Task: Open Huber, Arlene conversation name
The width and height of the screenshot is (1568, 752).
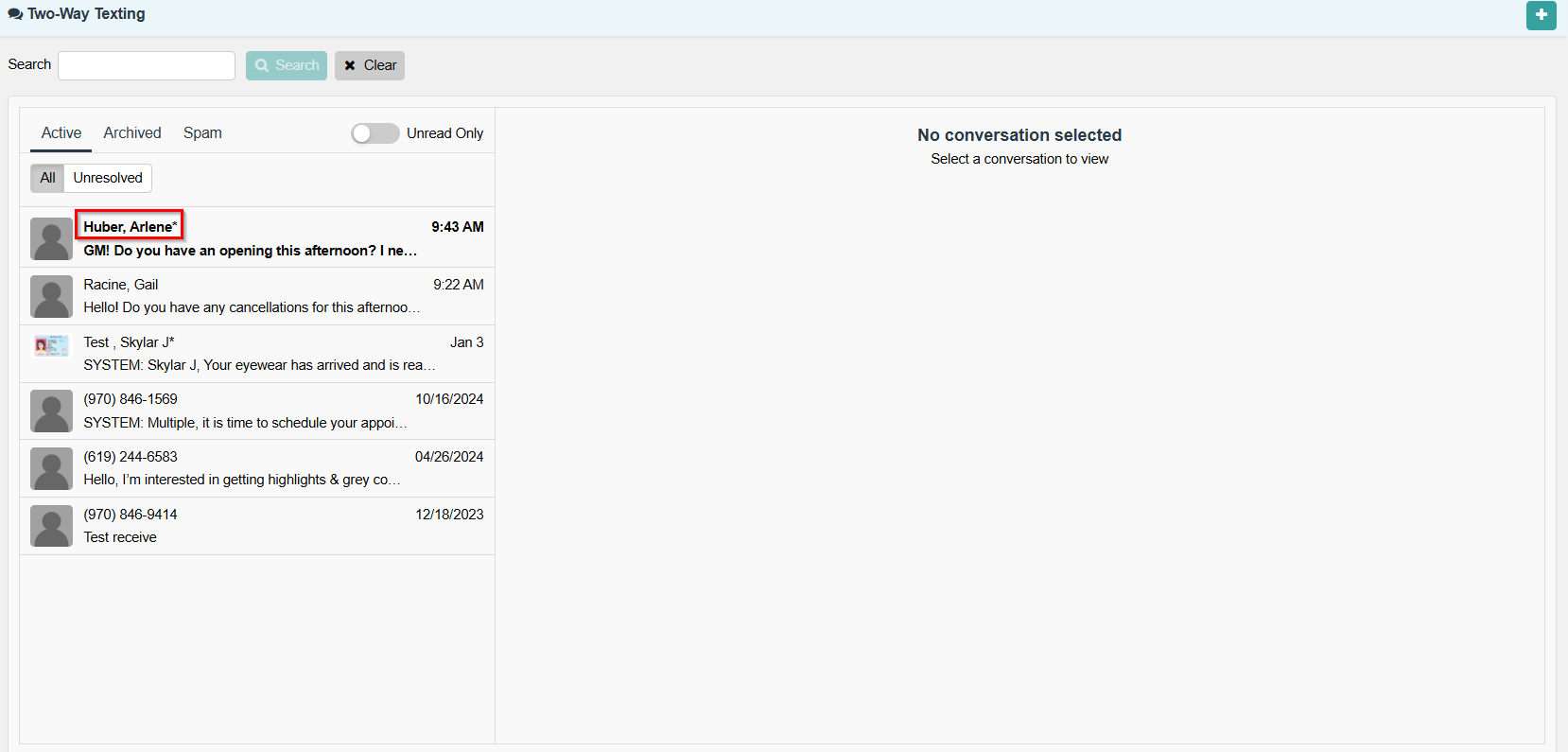Action: click(x=130, y=227)
